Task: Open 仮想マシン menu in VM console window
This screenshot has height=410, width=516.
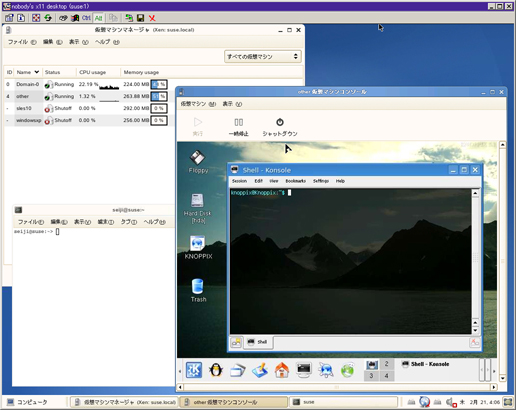Action: [x=198, y=104]
